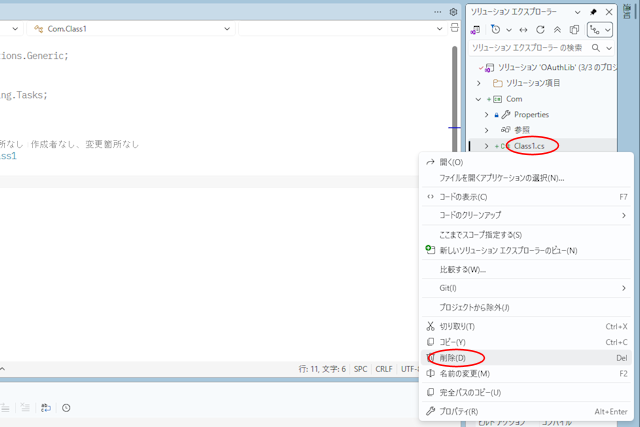Image resolution: width=640 pixels, height=427 pixels.
Task: Click the pin icon of Solution Explorer panel
Action: click(x=594, y=12)
